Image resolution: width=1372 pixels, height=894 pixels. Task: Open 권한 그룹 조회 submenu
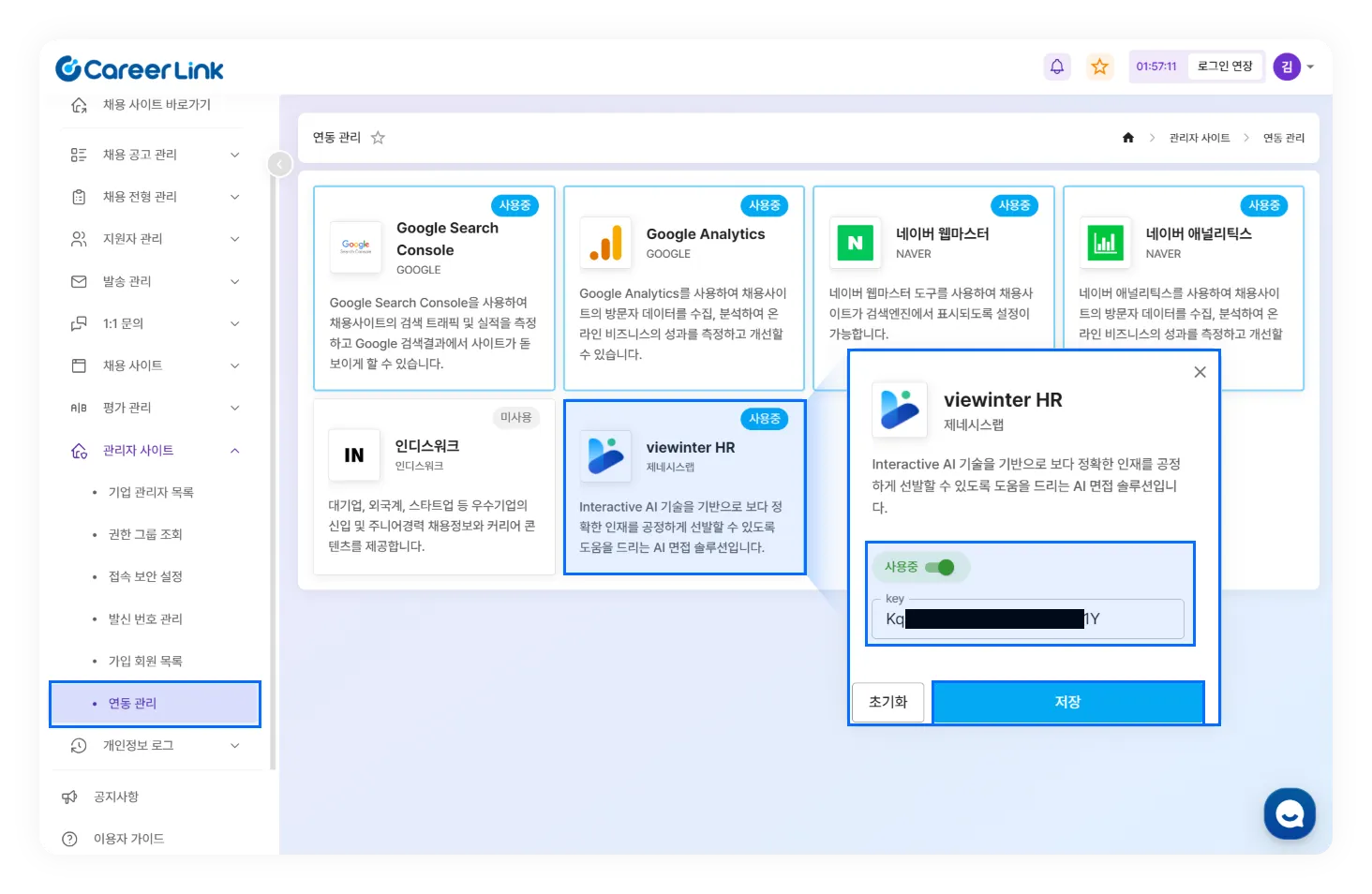coord(145,535)
